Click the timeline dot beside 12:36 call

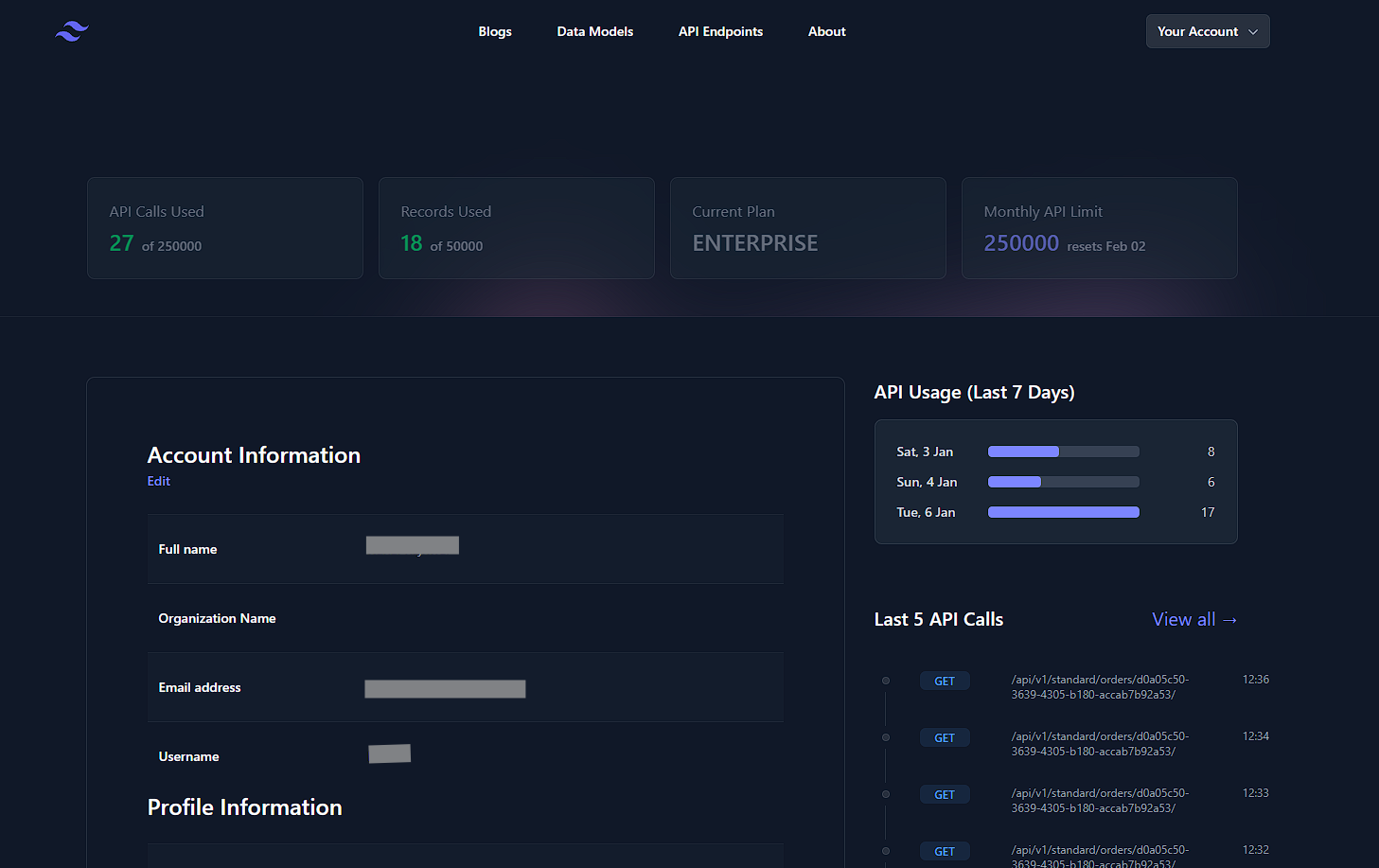tap(886, 681)
